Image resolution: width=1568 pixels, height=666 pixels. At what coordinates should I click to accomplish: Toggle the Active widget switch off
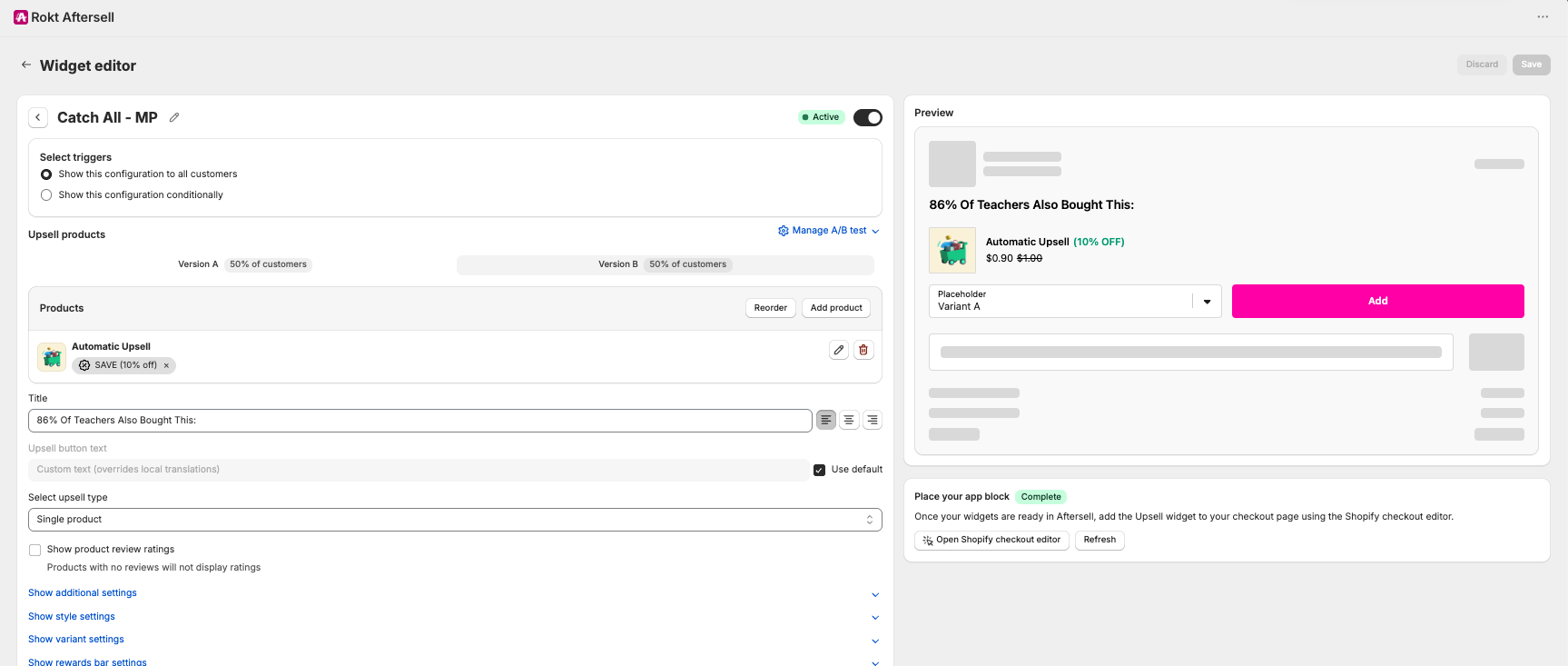coord(868,117)
